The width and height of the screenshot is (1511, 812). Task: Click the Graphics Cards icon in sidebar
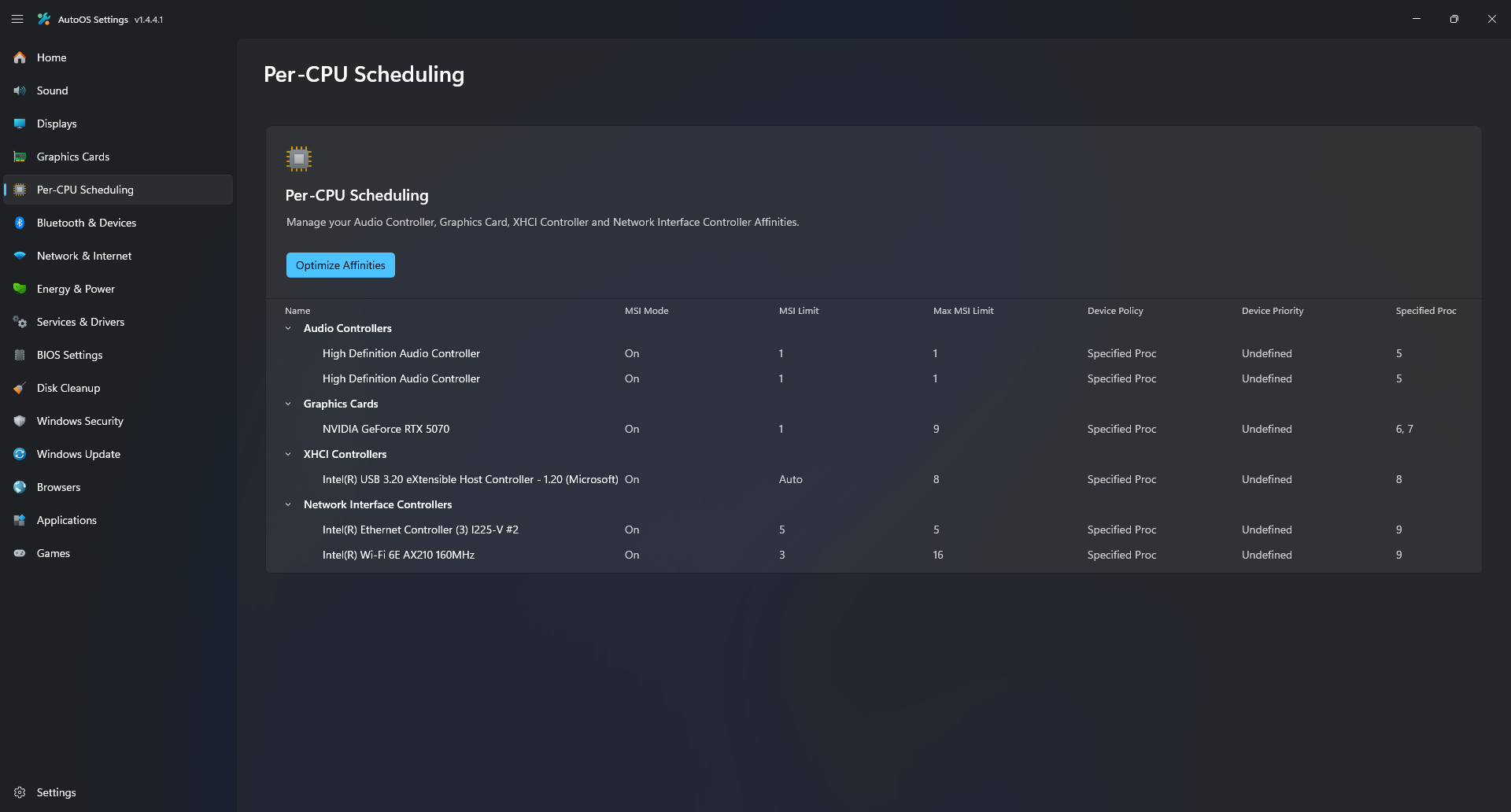click(20, 157)
